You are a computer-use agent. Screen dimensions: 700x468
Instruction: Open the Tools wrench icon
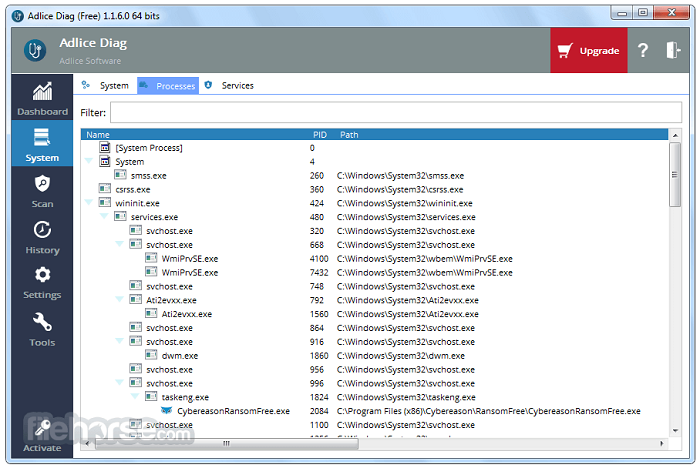(42, 323)
